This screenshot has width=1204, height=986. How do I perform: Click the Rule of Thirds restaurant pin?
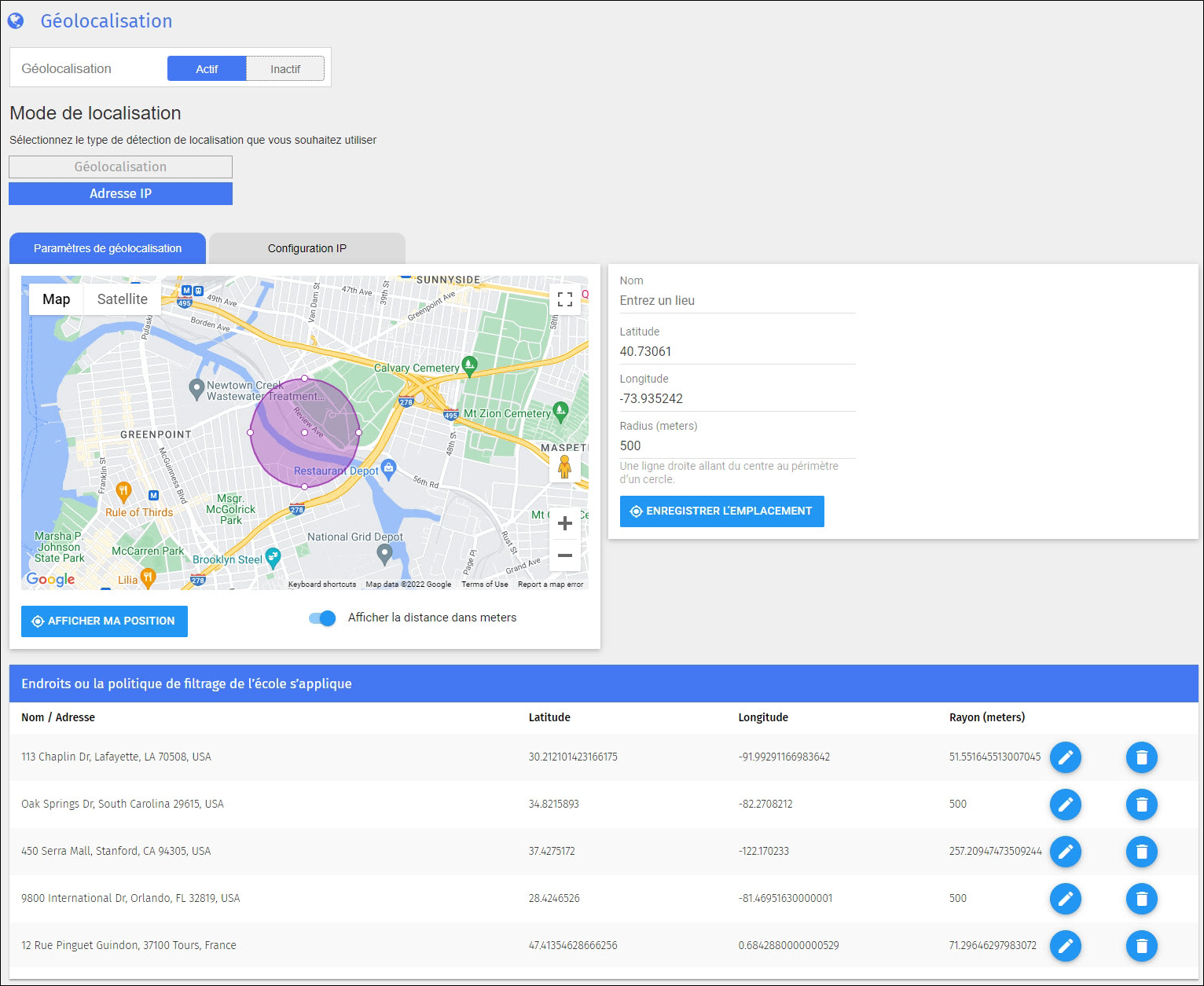tap(123, 493)
